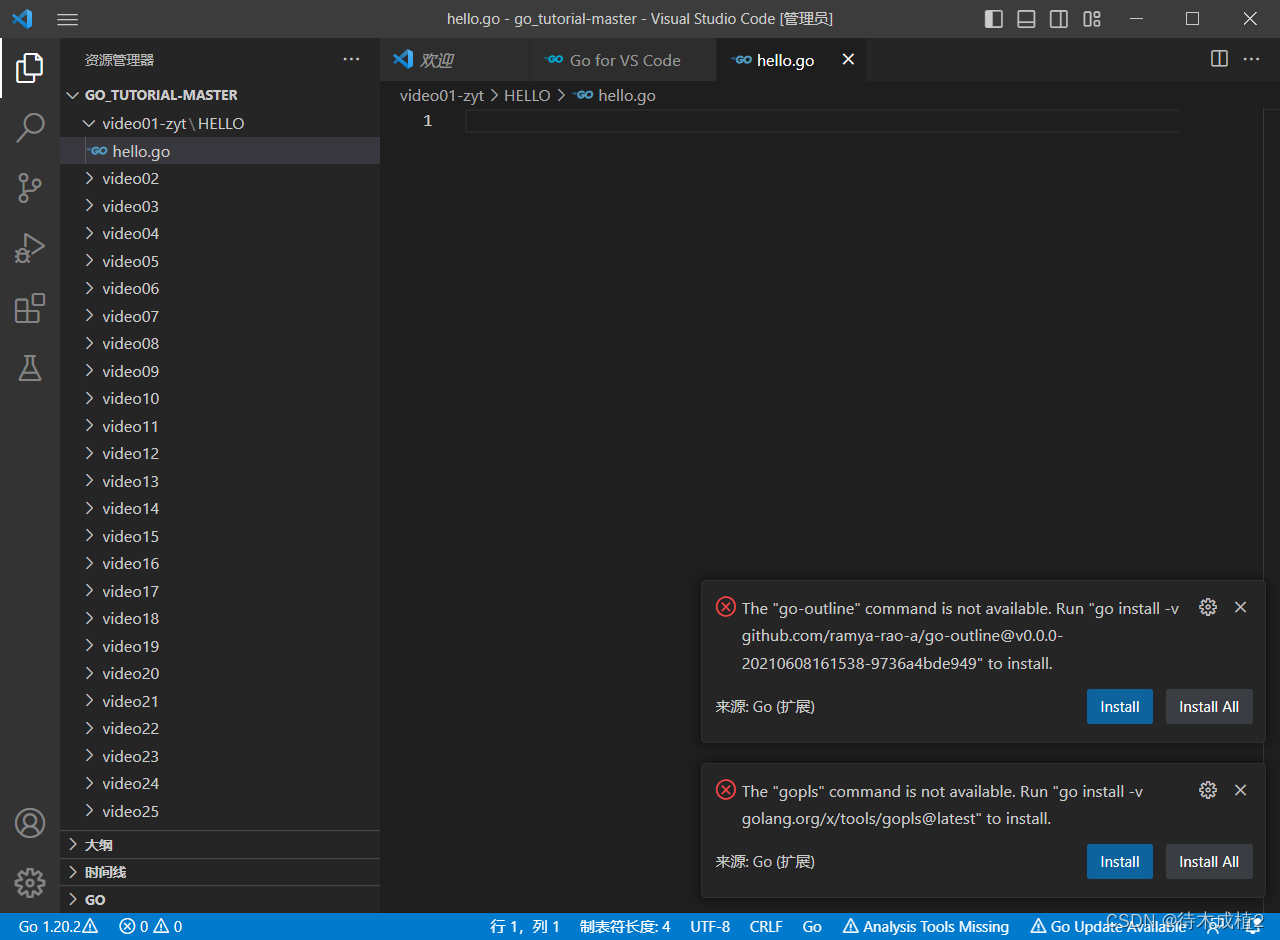Click Go Update Available status item
This screenshot has height=940, width=1280.
[1108, 927]
